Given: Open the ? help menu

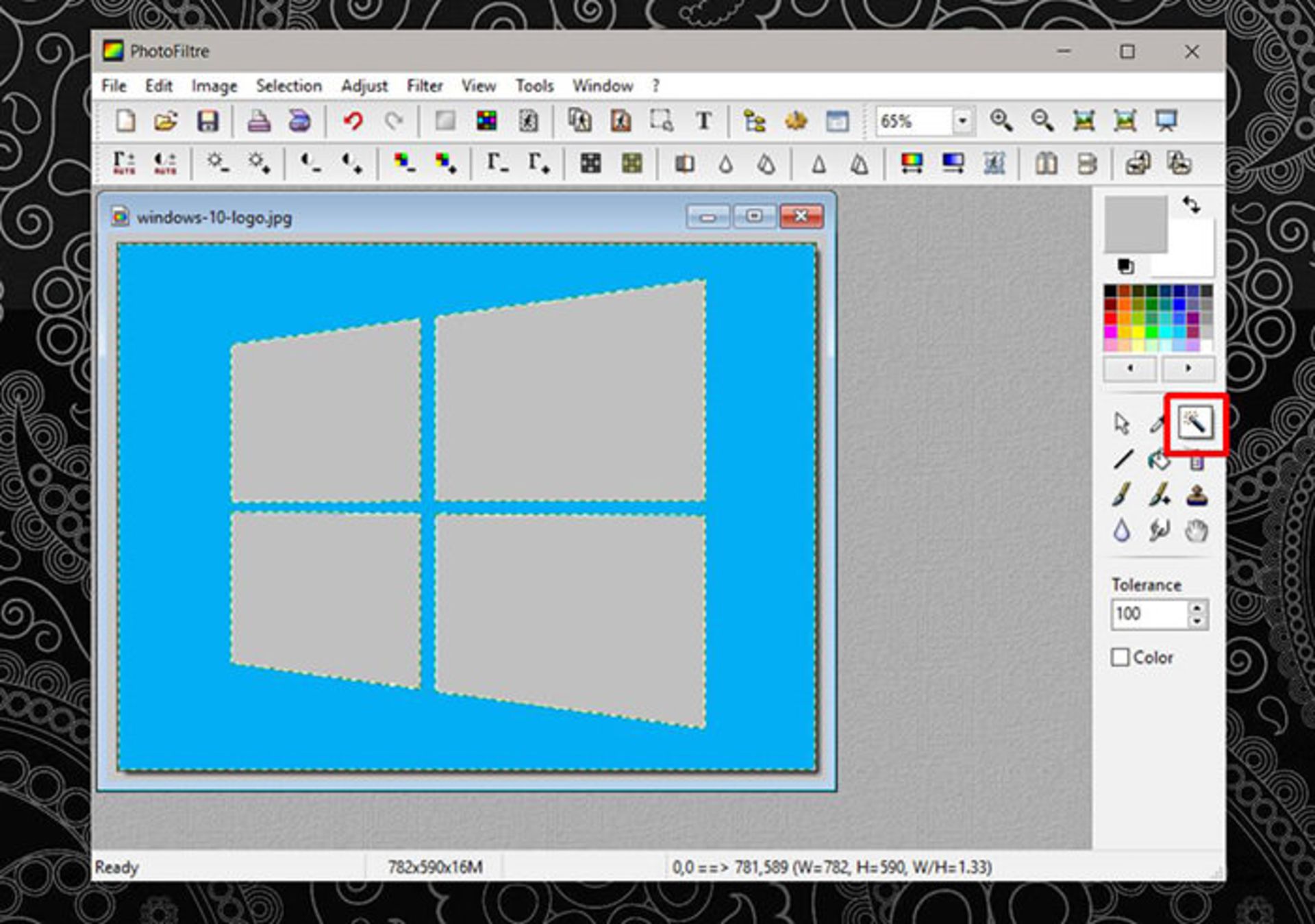Looking at the screenshot, I should [x=655, y=86].
